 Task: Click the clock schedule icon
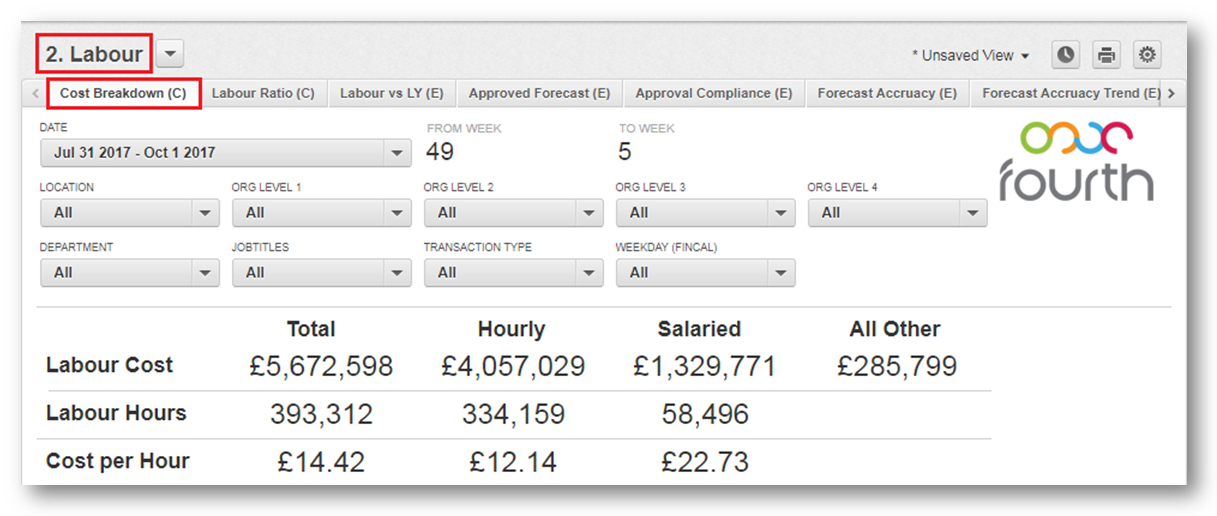pyautogui.click(x=1066, y=55)
